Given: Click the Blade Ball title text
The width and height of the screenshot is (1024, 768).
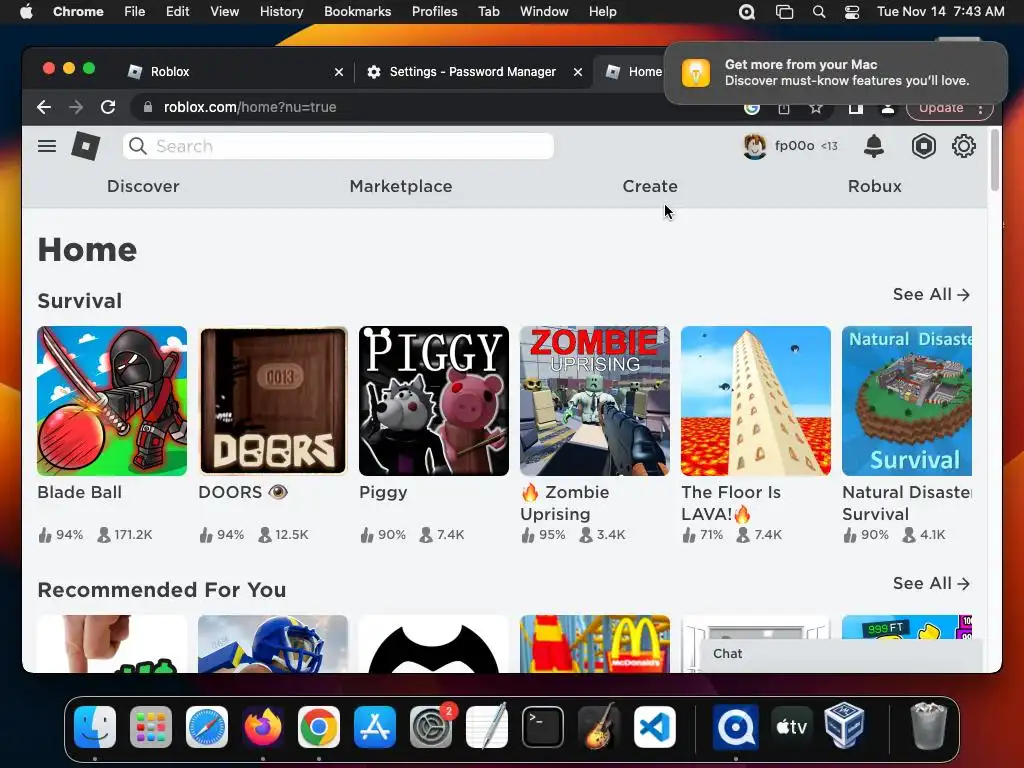Looking at the screenshot, I should click(80, 492).
